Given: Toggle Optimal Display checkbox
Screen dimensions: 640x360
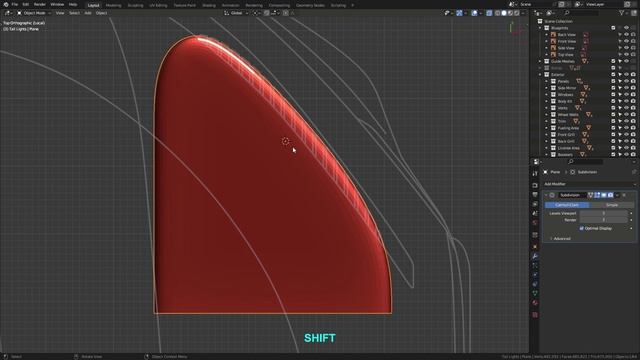Looking at the screenshot, I should pos(582,229).
